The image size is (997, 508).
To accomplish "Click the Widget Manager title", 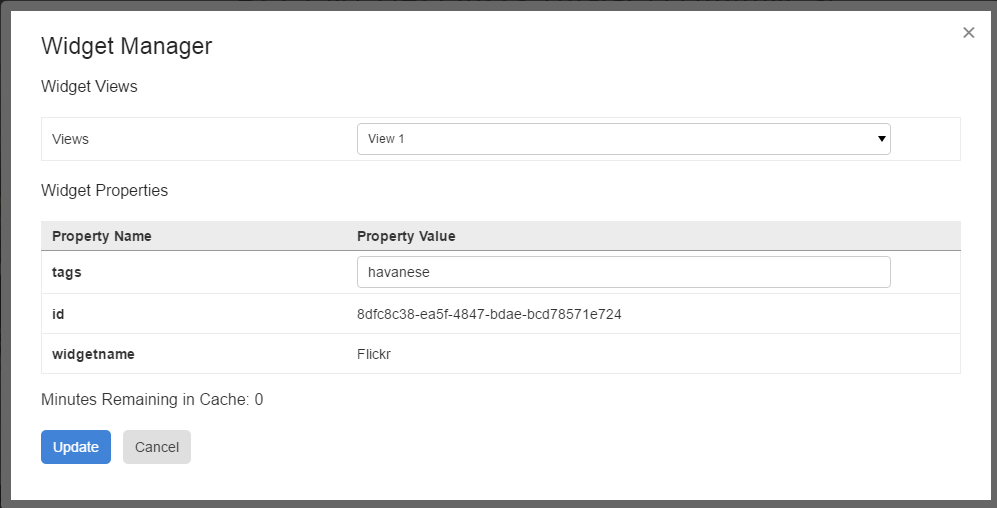I will [126, 46].
